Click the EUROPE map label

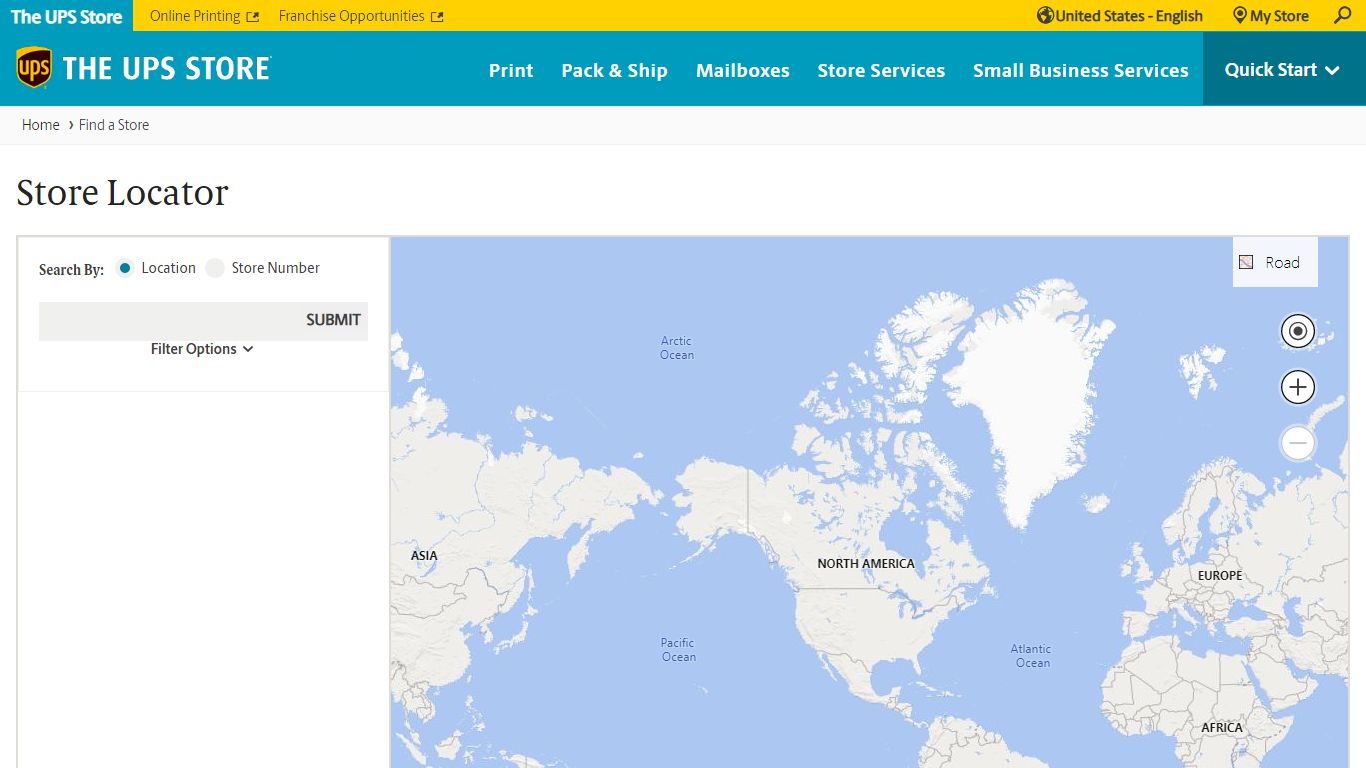1220,576
